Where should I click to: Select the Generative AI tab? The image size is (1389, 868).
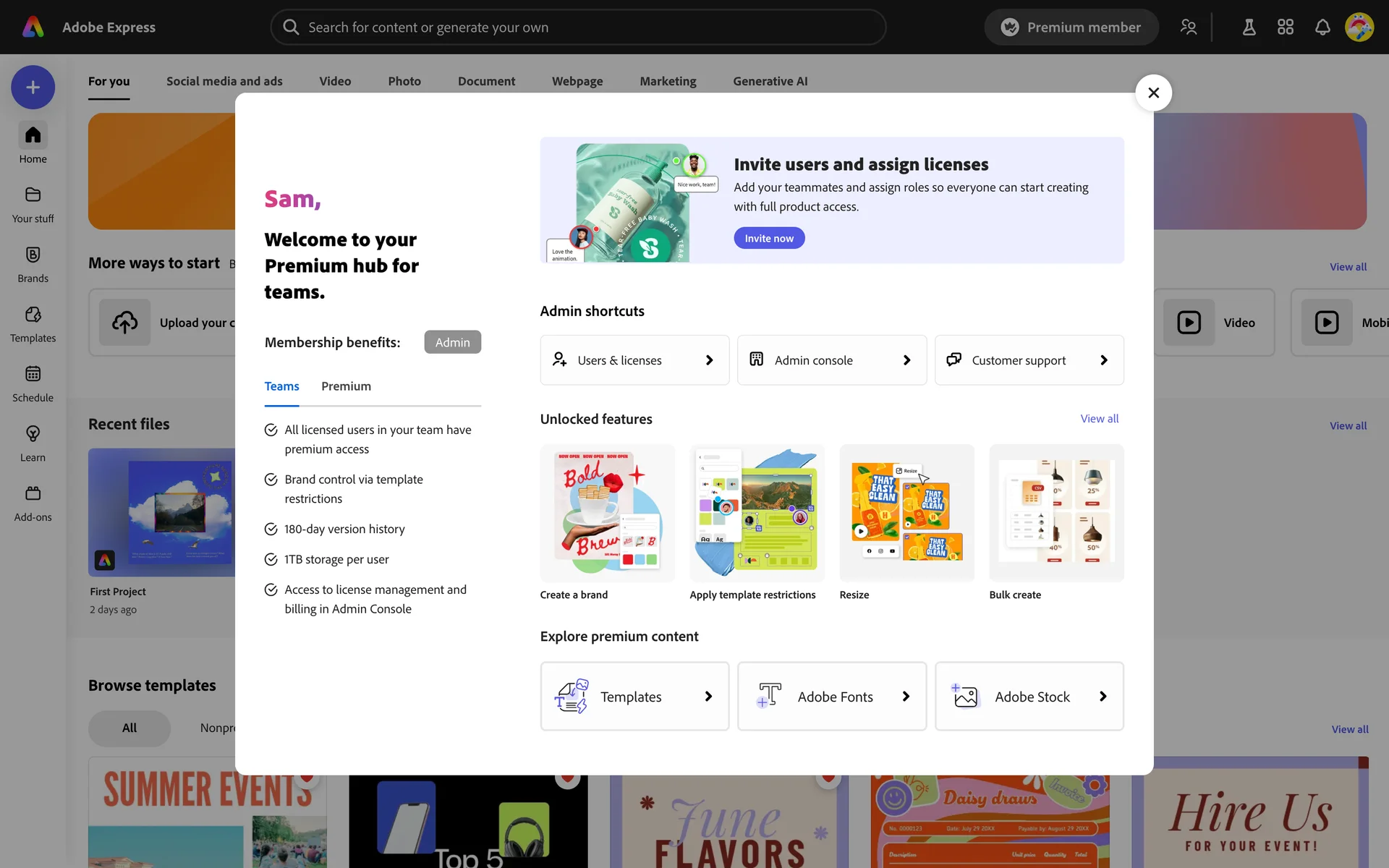(x=770, y=81)
